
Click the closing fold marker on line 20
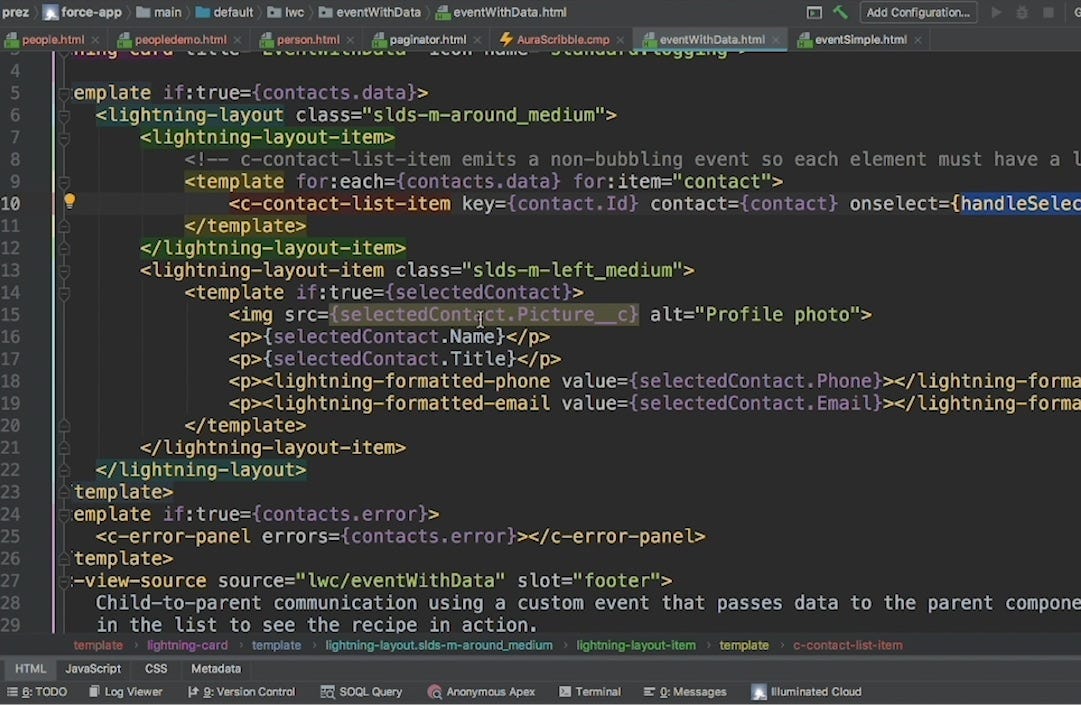pos(63,426)
